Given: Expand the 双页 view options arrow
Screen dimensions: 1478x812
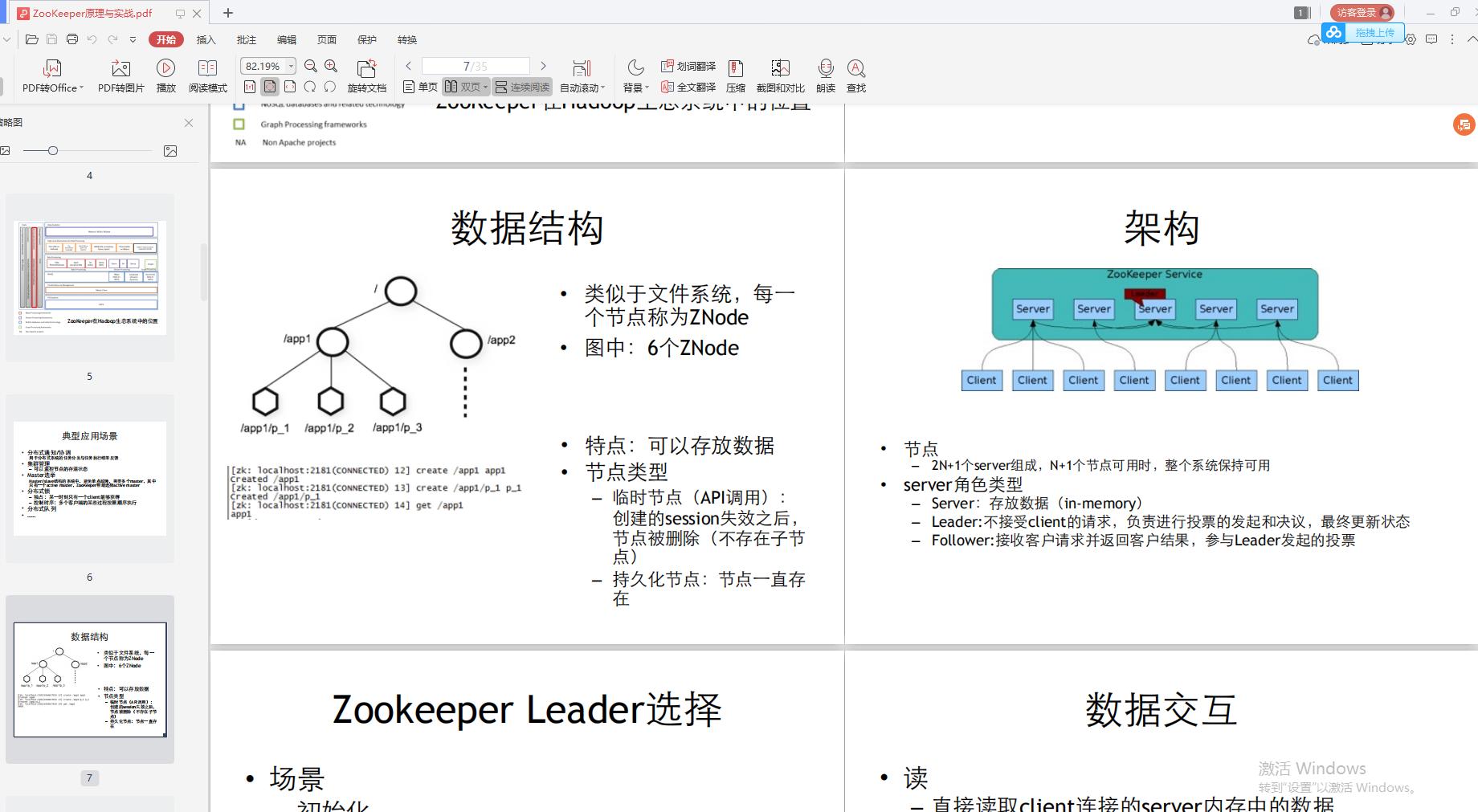Looking at the screenshot, I should tap(485, 87).
